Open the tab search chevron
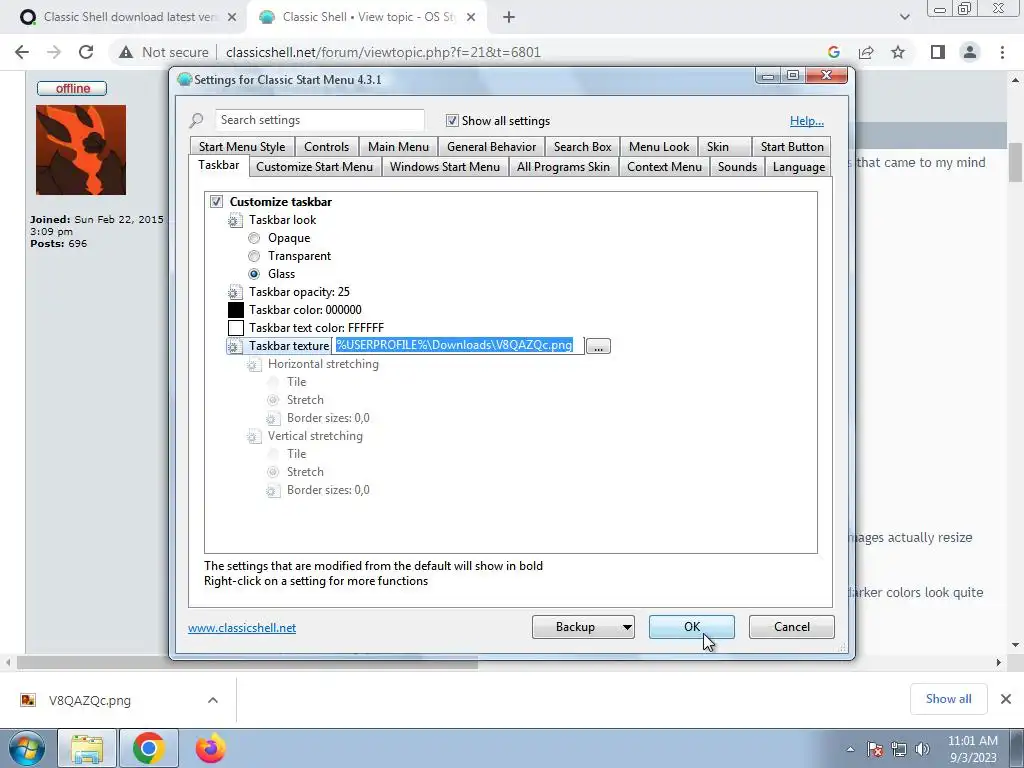The height and width of the screenshot is (768, 1024). pos(904,17)
